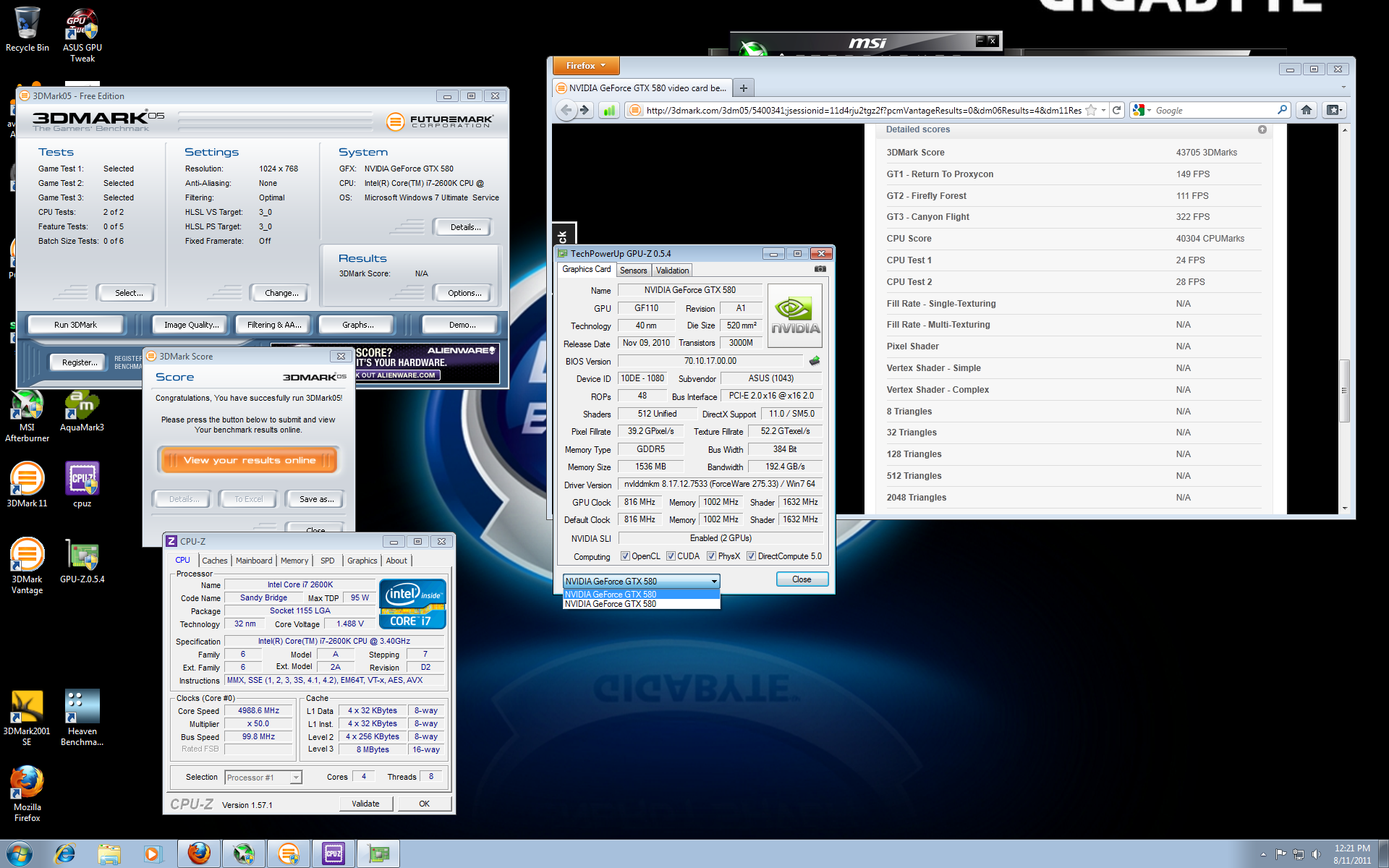The image size is (1389, 868).
Task: Open Caches tab in CPU-Z
Action: [214, 561]
